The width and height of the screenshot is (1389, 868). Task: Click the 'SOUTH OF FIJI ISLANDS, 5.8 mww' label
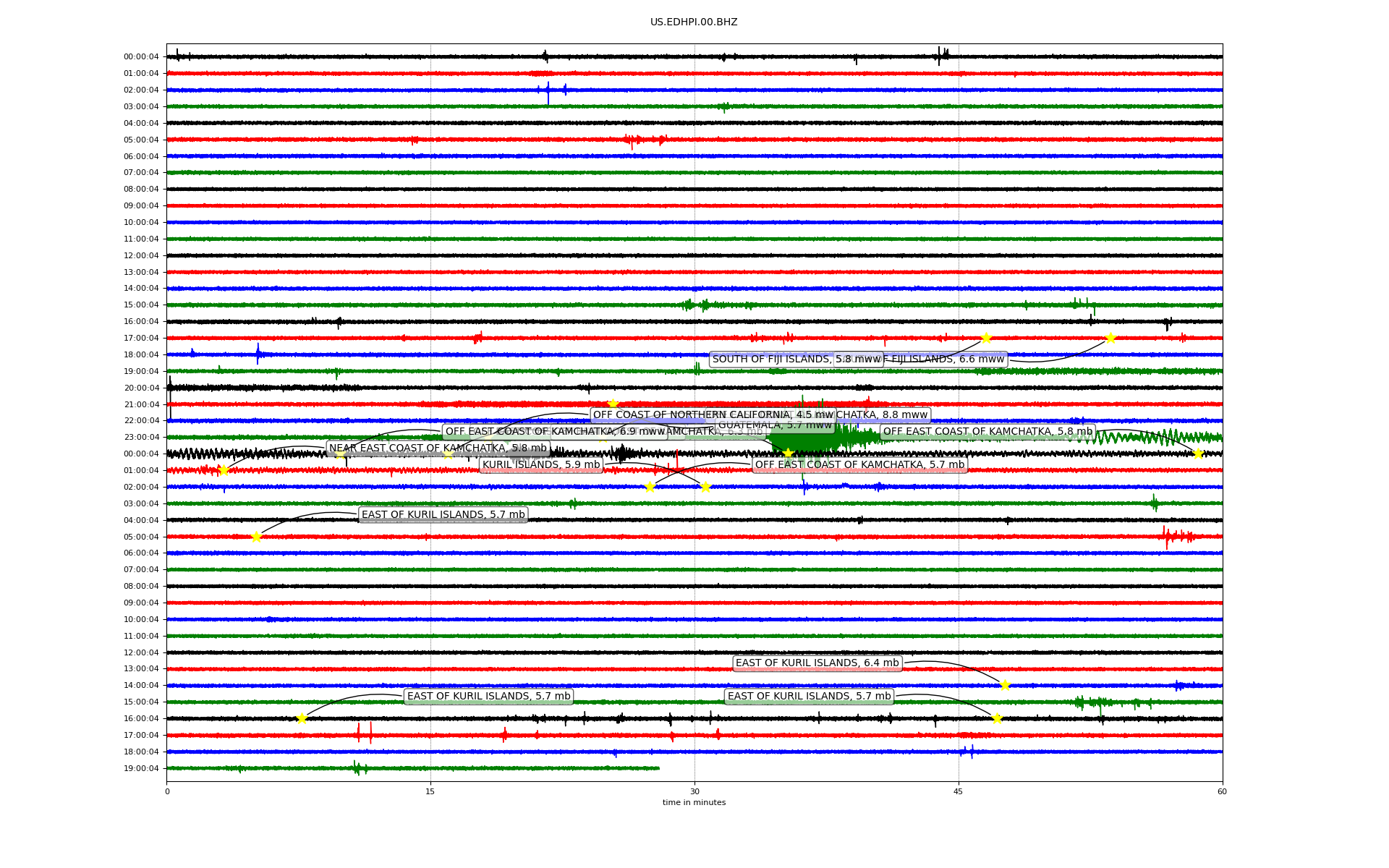click(x=796, y=359)
